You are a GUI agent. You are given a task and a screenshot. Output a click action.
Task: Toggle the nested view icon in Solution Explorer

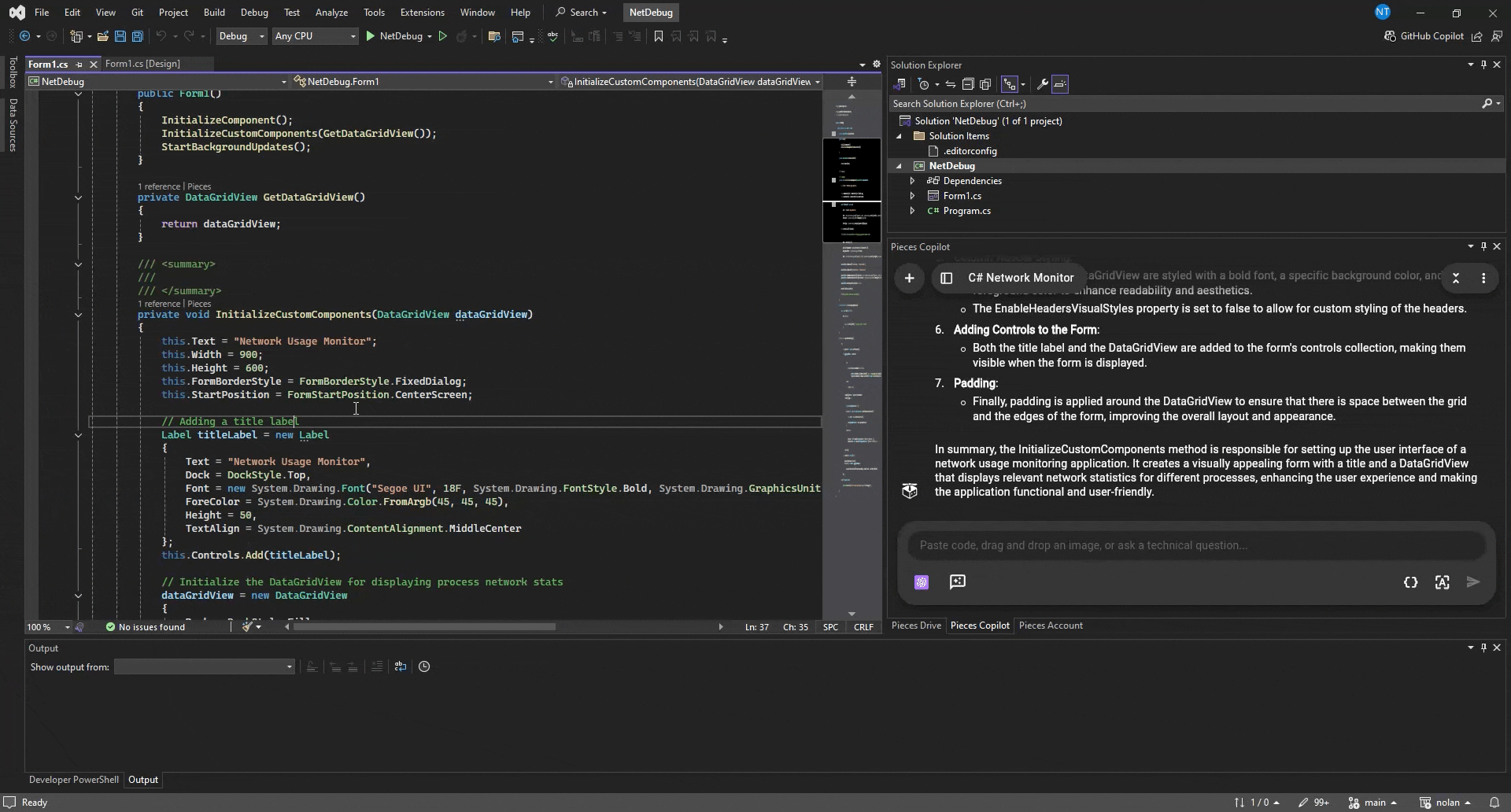click(1010, 84)
